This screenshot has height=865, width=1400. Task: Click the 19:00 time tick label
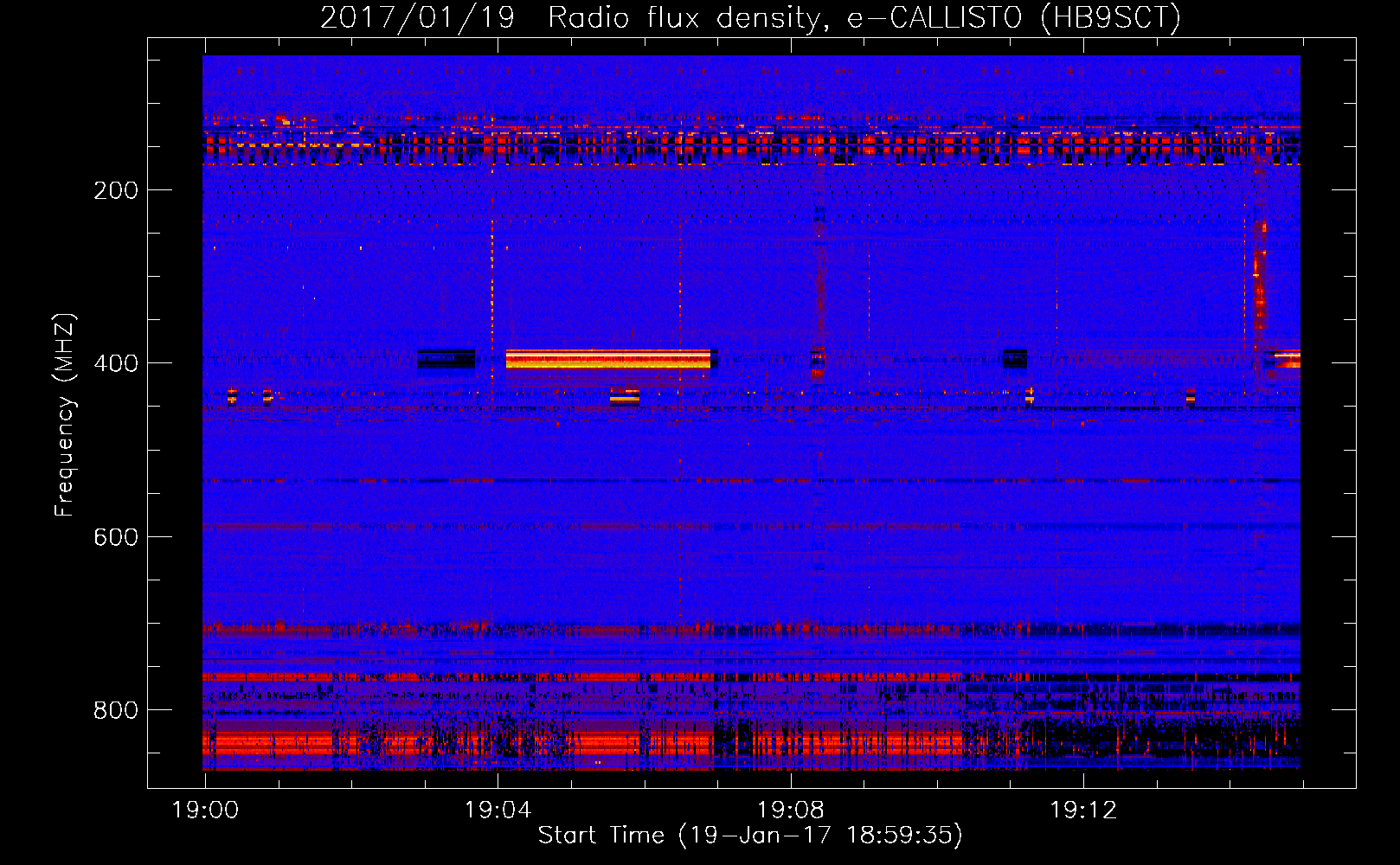coord(205,811)
